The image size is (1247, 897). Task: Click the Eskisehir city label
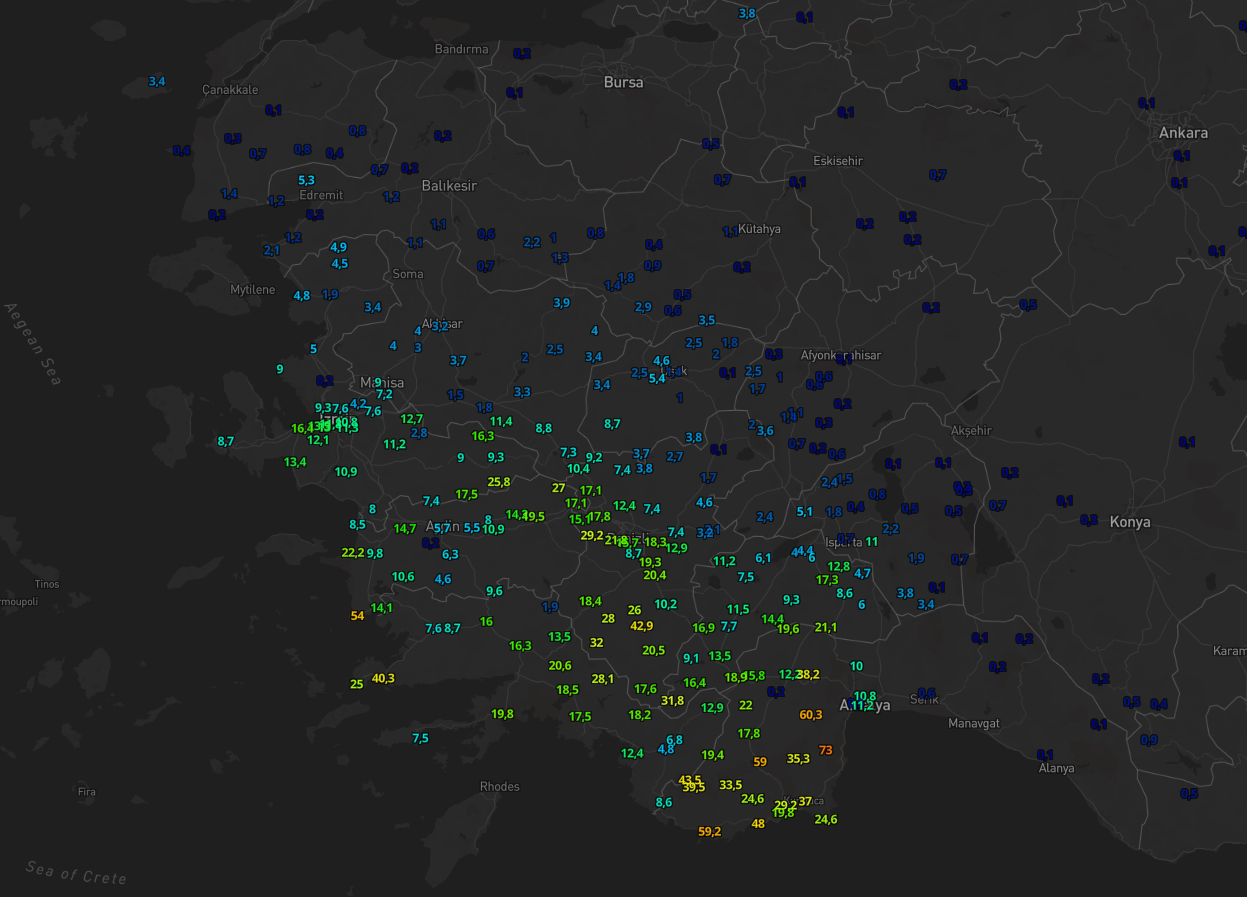pyautogui.click(x=838, y=161)
